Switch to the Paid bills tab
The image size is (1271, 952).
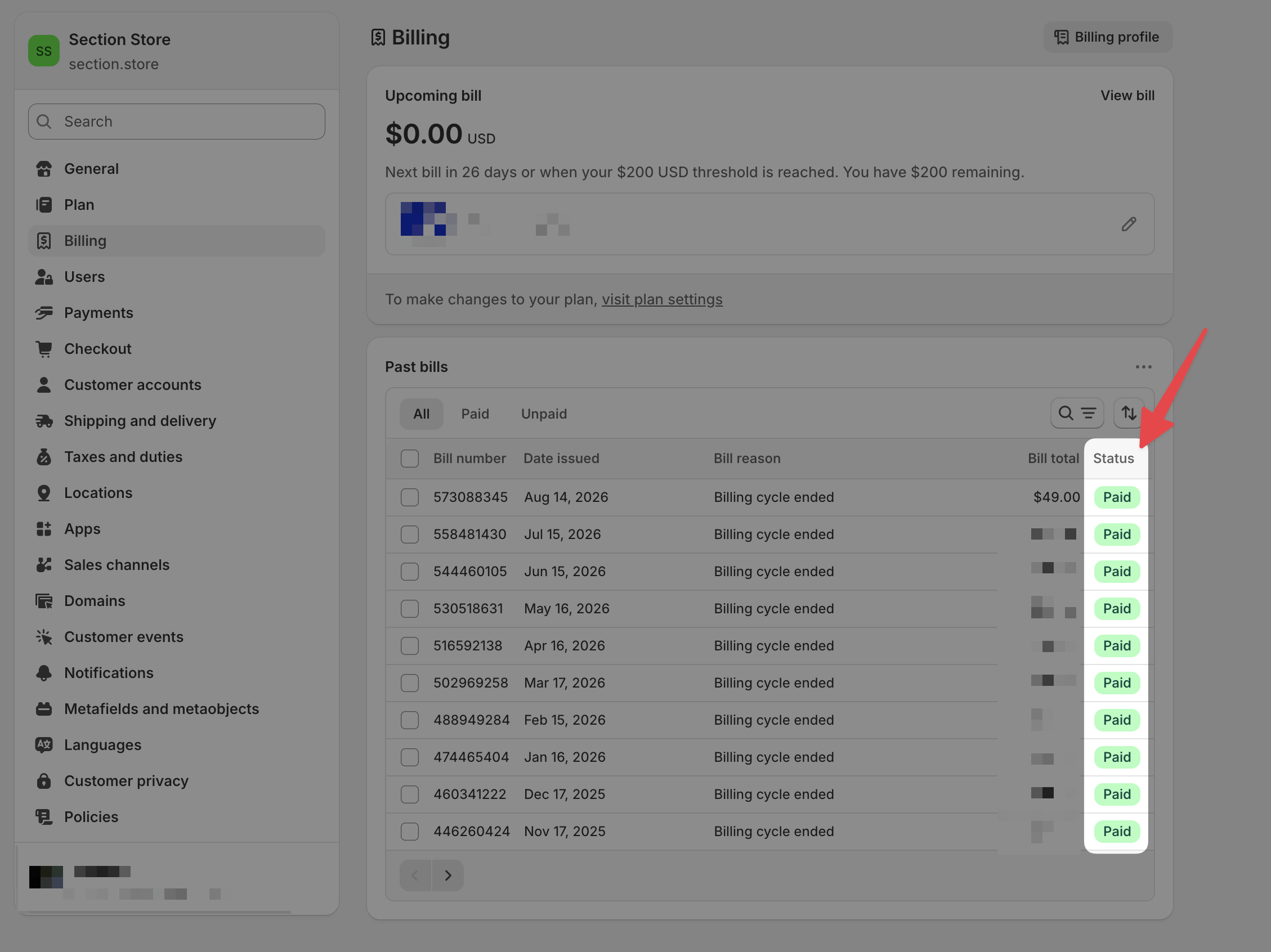(x=475, y=414)
